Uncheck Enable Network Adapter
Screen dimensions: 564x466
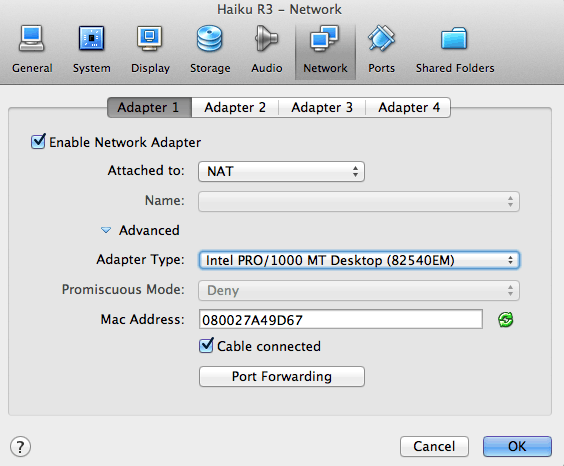pyautogui.click(x=38, y=142)
